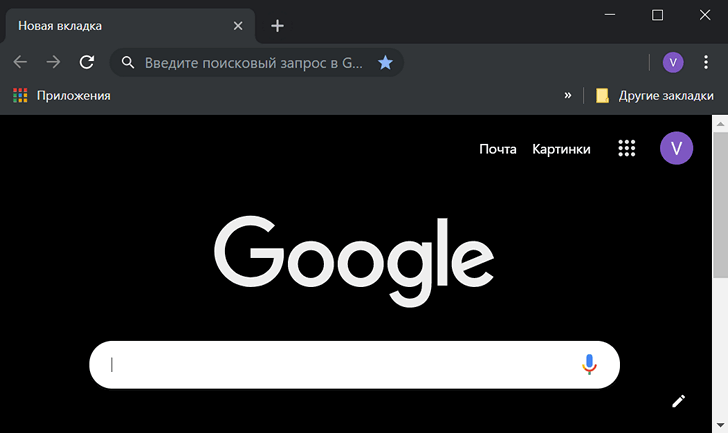Open the Почта link

click(x=498, y=149)
